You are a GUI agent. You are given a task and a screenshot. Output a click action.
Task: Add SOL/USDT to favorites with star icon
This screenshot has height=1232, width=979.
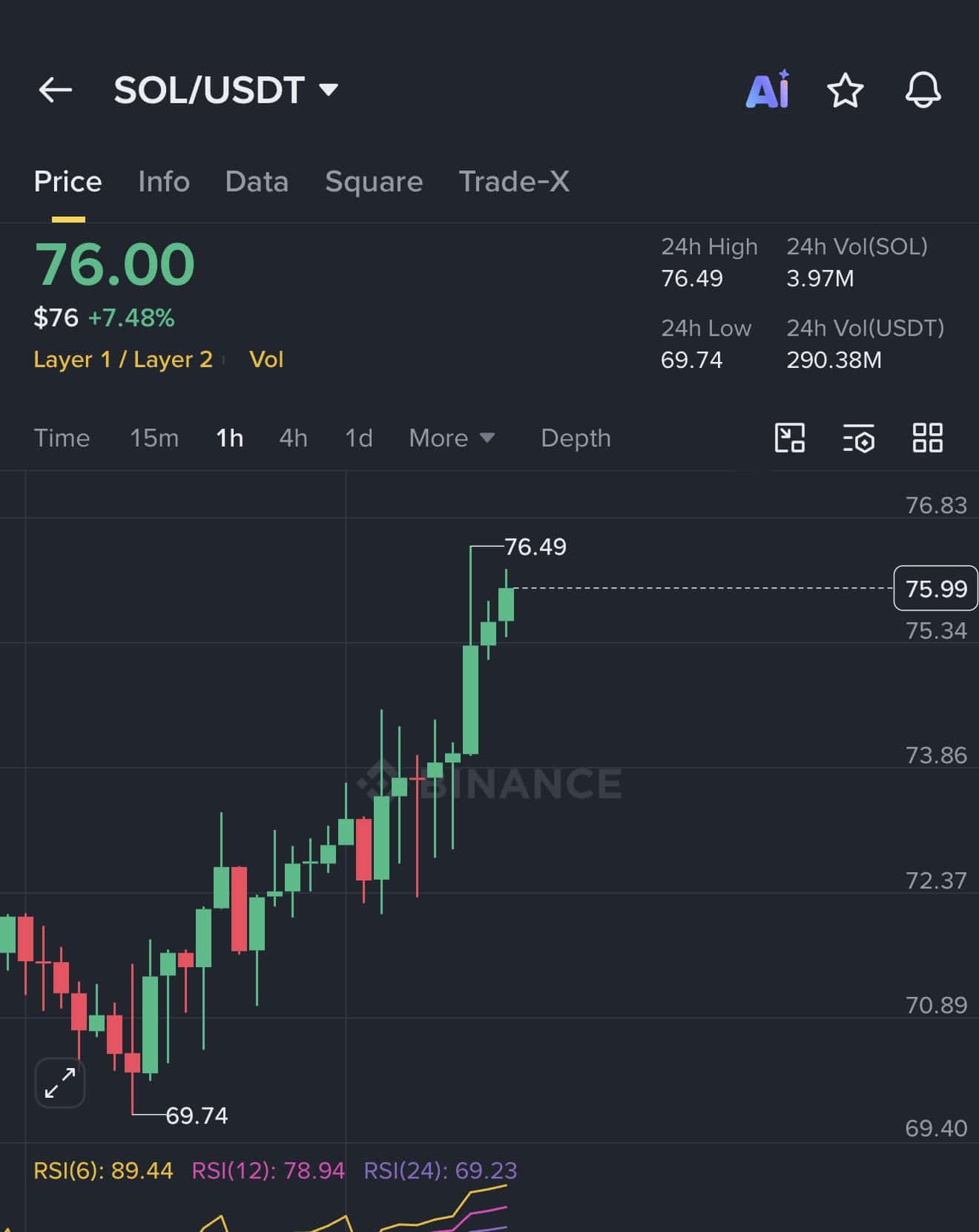coord(845,90)
